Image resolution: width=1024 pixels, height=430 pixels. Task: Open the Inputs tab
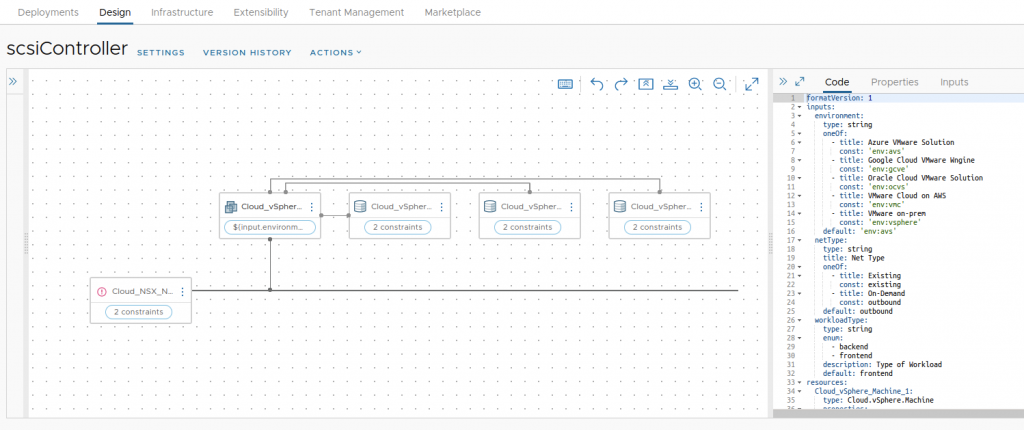[x=954, y=82]
